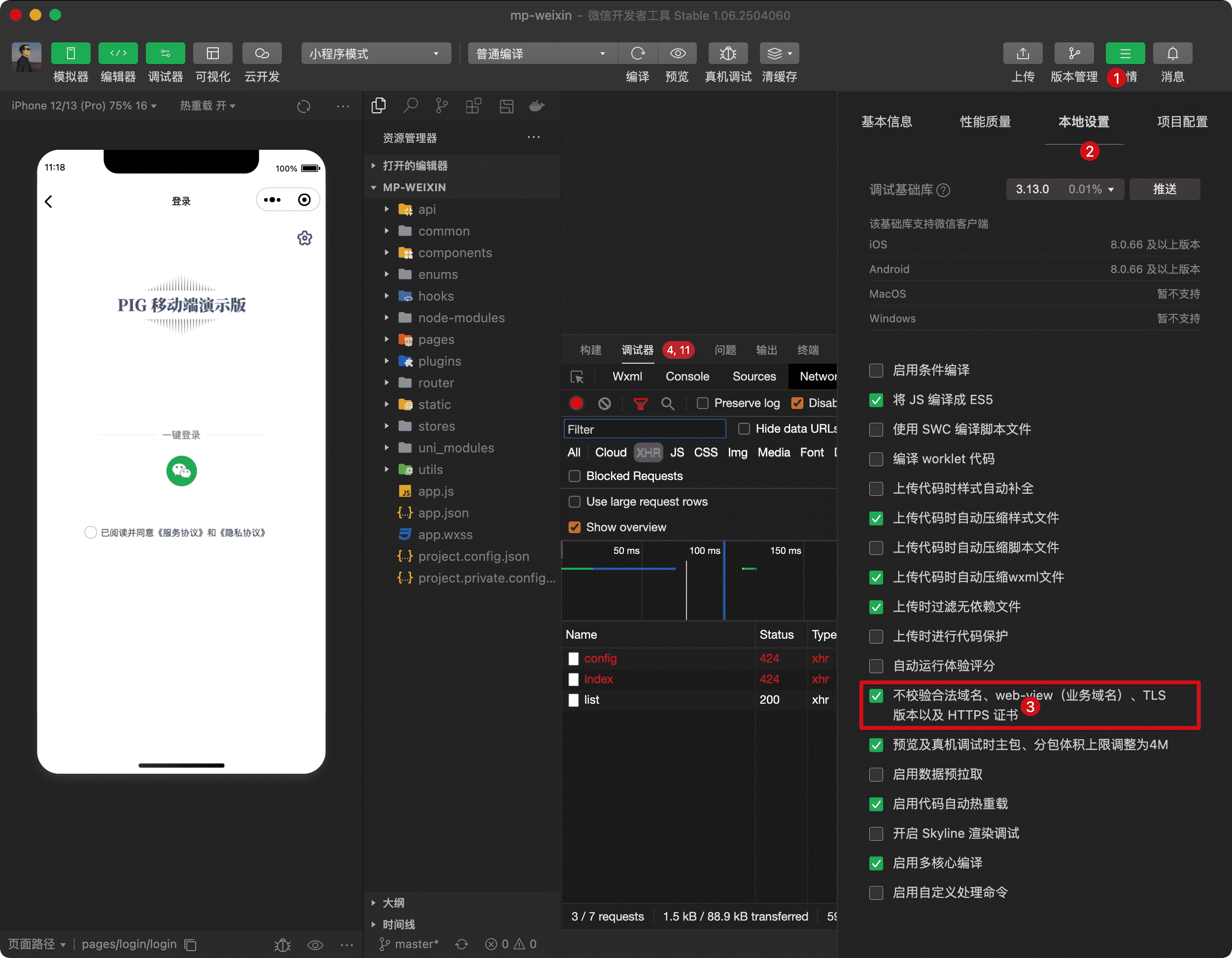Enable Preserve log in Network panel

[x=703, y=403]
